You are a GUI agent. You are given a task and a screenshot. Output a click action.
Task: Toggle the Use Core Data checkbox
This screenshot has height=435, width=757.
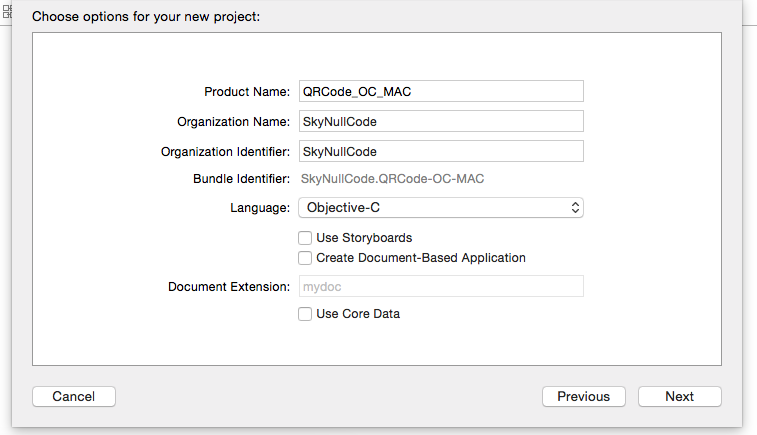(x=305, y=314)
